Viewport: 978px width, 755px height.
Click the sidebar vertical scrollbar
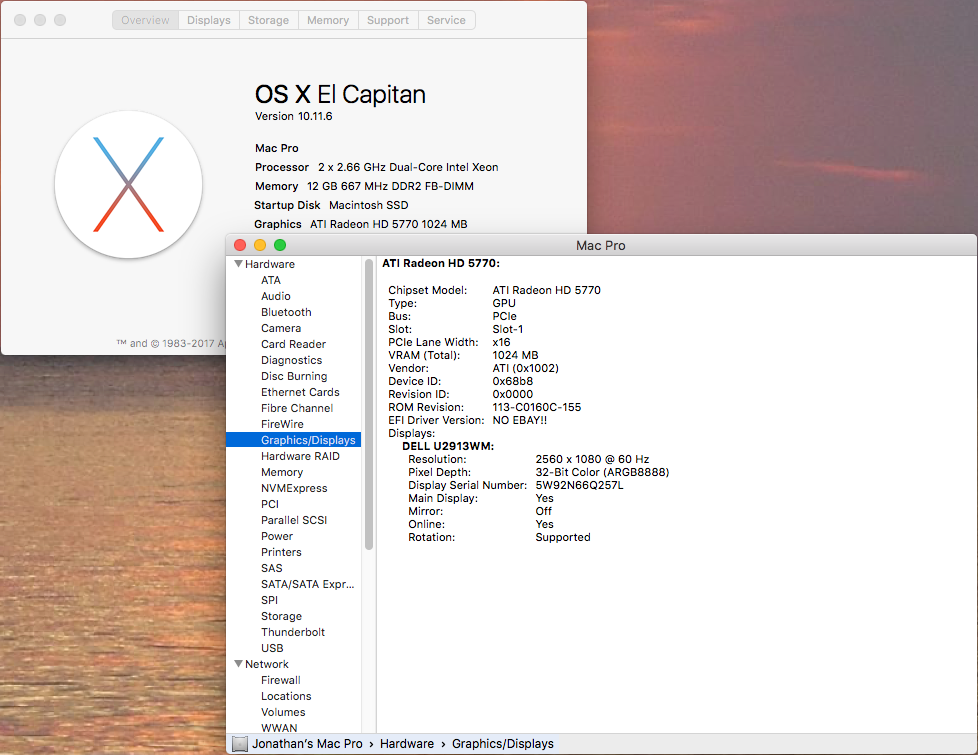pyautogui.click(x=369, y=404)
